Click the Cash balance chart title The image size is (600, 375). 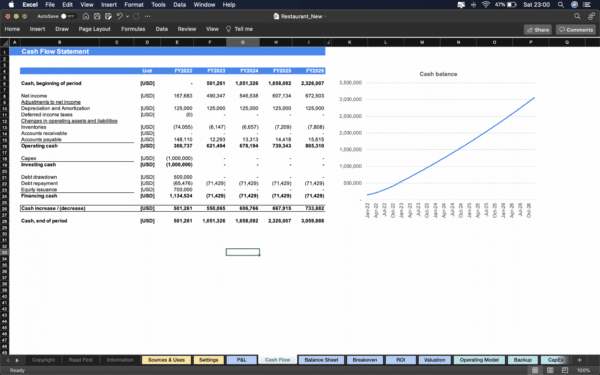point(438,74)
